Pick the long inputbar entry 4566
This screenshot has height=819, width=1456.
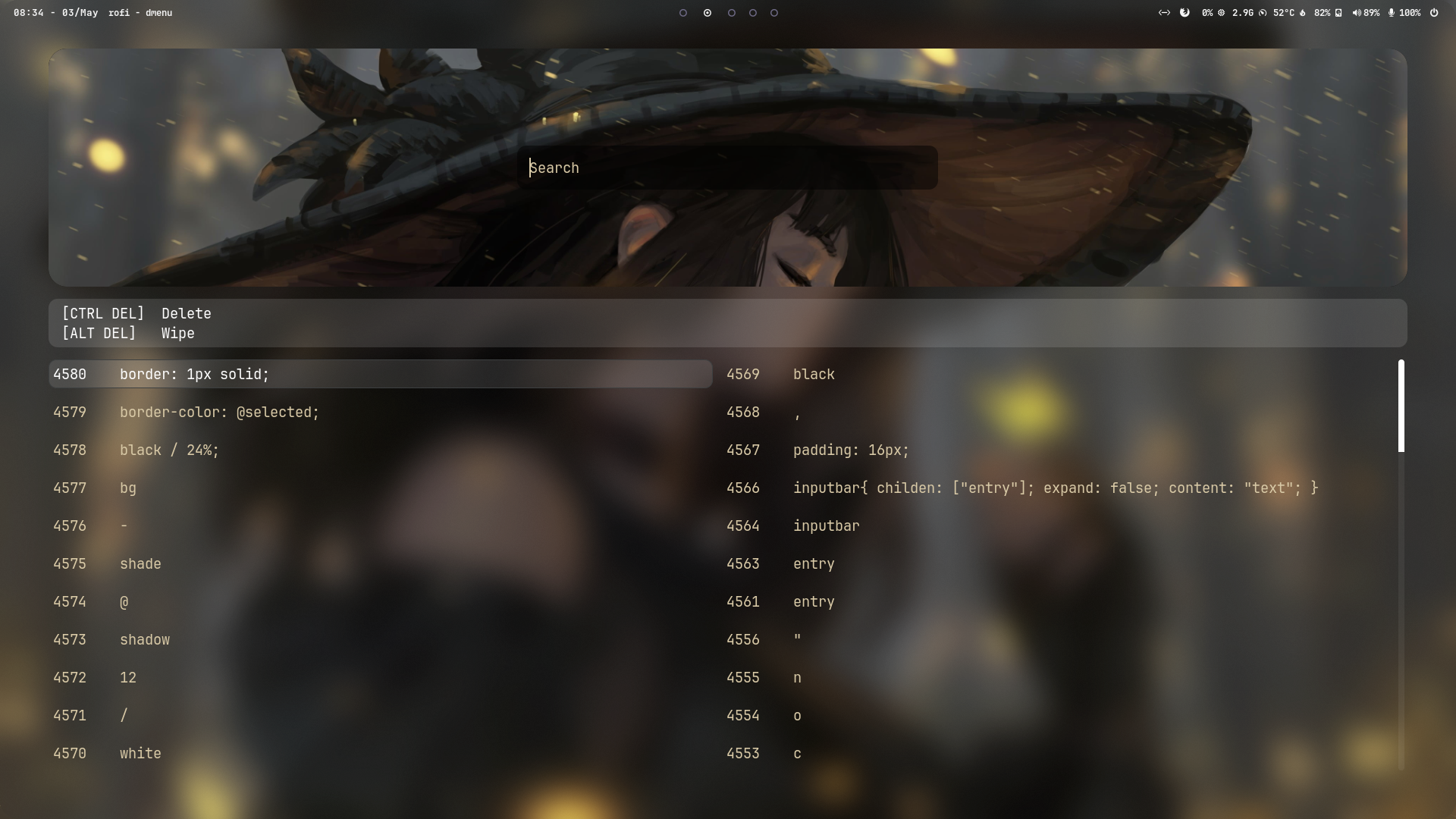(x=1055, y=488)
